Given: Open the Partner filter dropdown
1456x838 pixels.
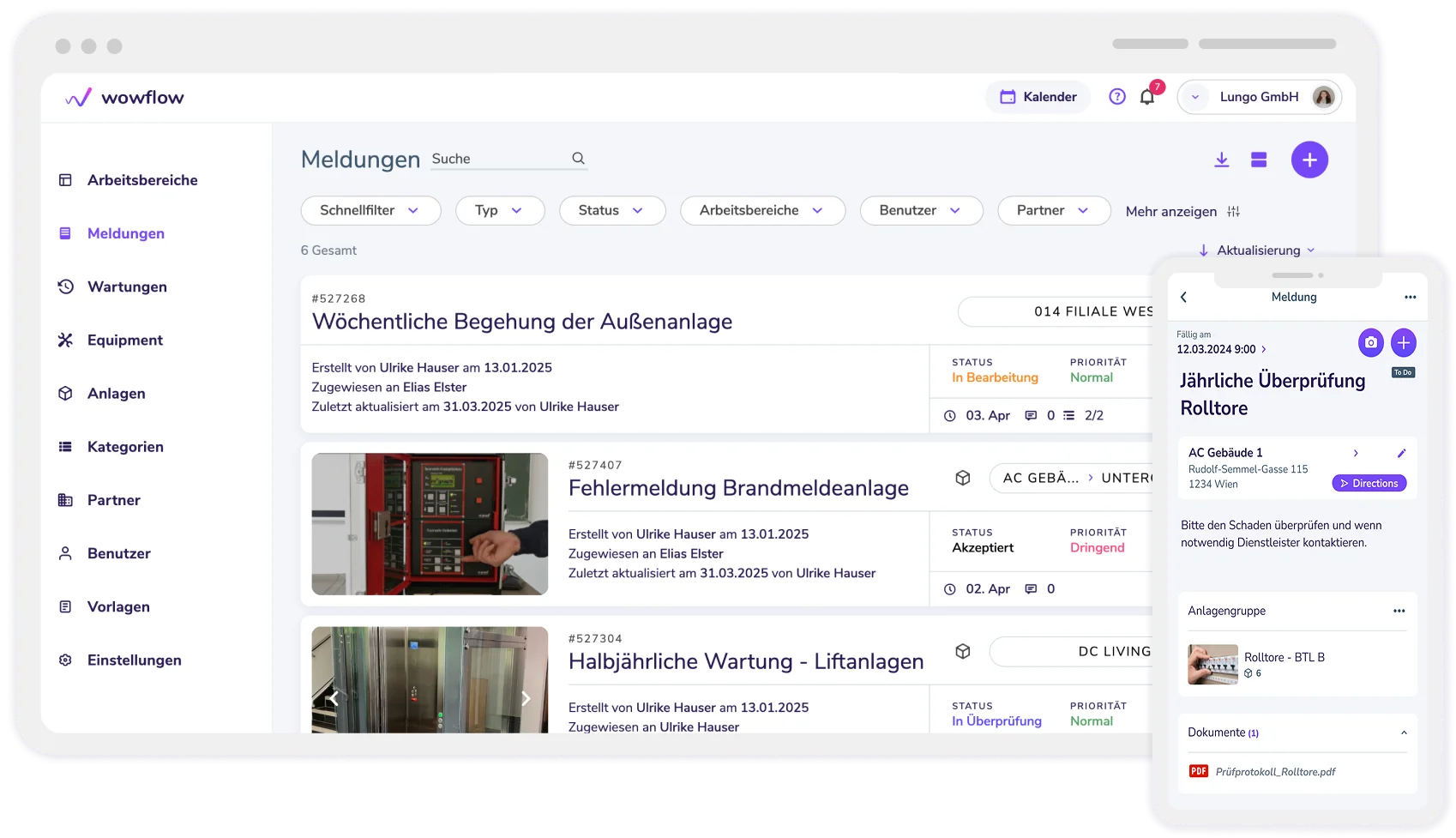Looking at the screenshot, I should pos(1054,210).
